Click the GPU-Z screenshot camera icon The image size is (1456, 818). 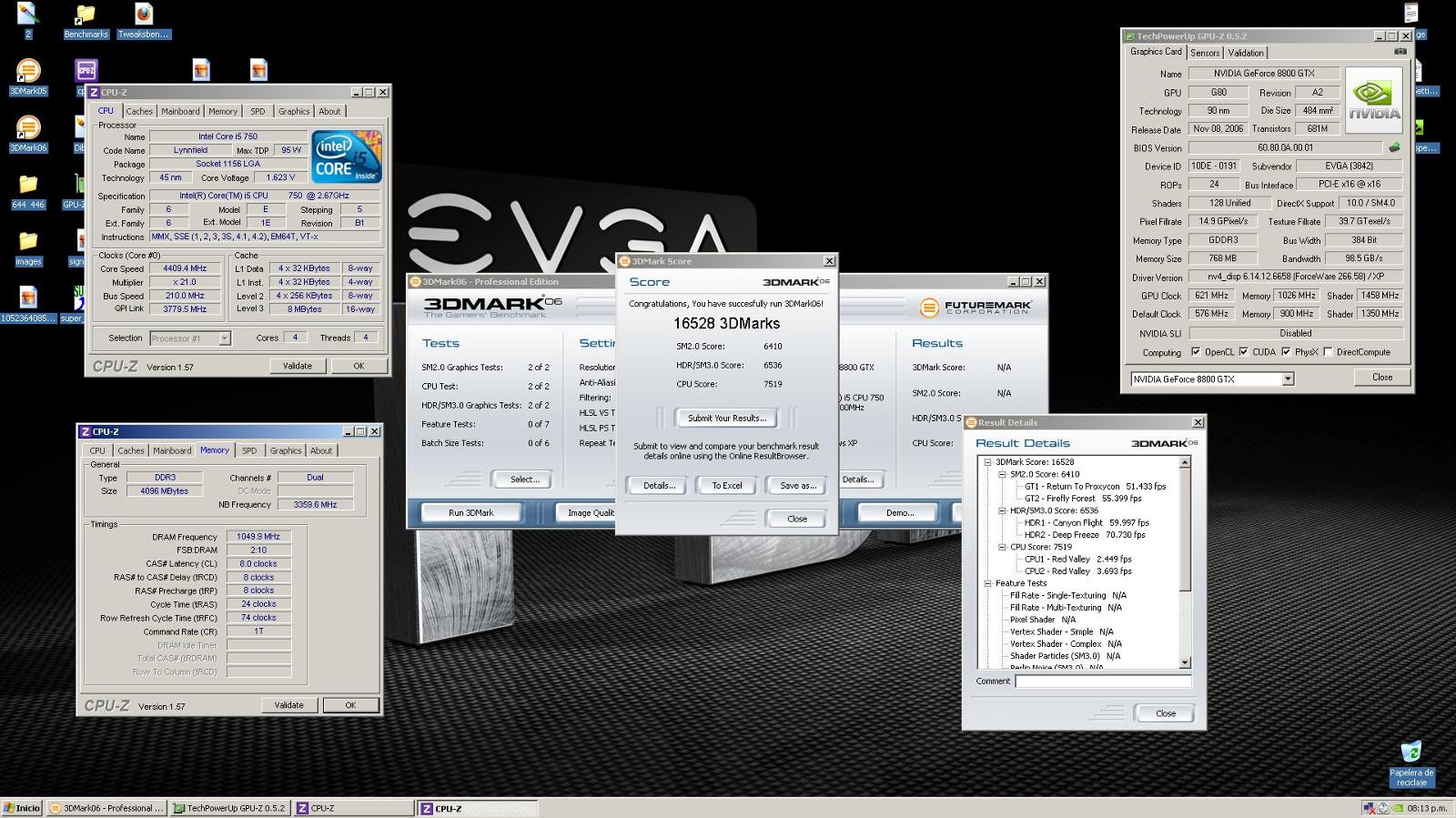pyautogui.click(x=1400, y=52)
